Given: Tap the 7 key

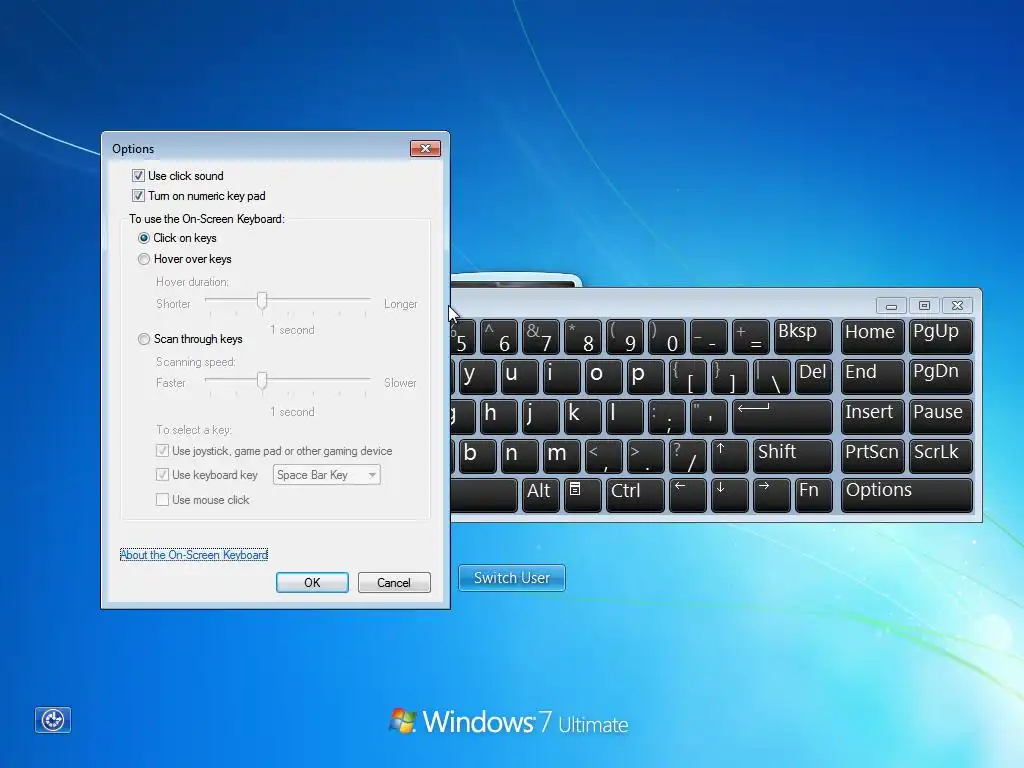Looking at the screenshot, I should 541,336.
